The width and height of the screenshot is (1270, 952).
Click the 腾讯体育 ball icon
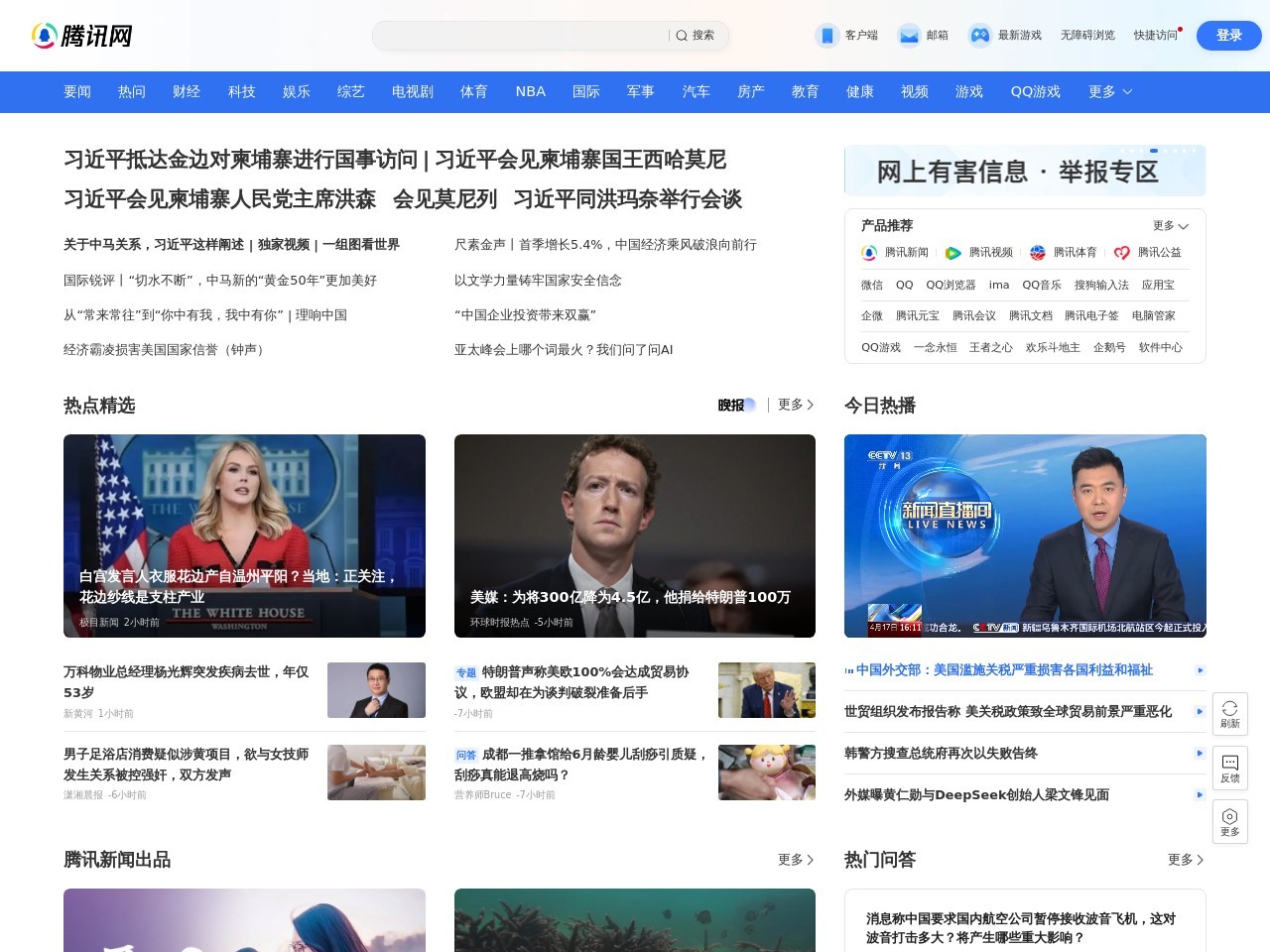1037,253
